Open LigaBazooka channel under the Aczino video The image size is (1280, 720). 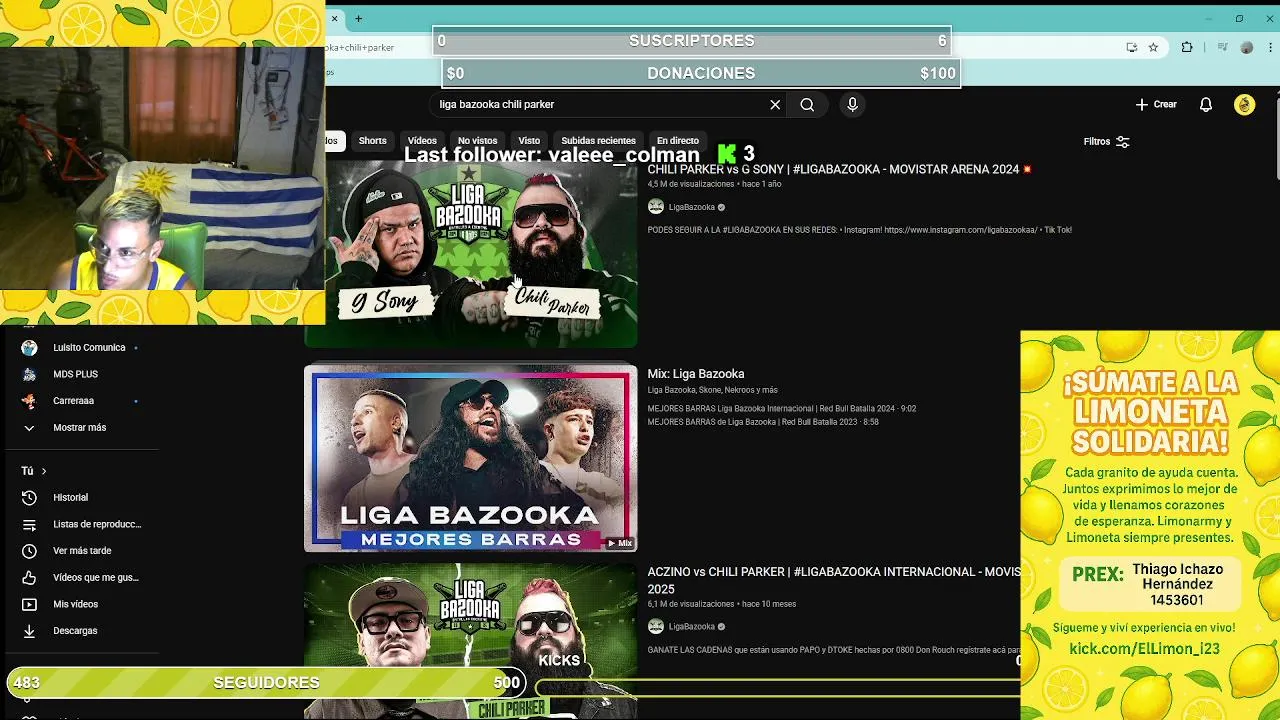click(691, 627)
